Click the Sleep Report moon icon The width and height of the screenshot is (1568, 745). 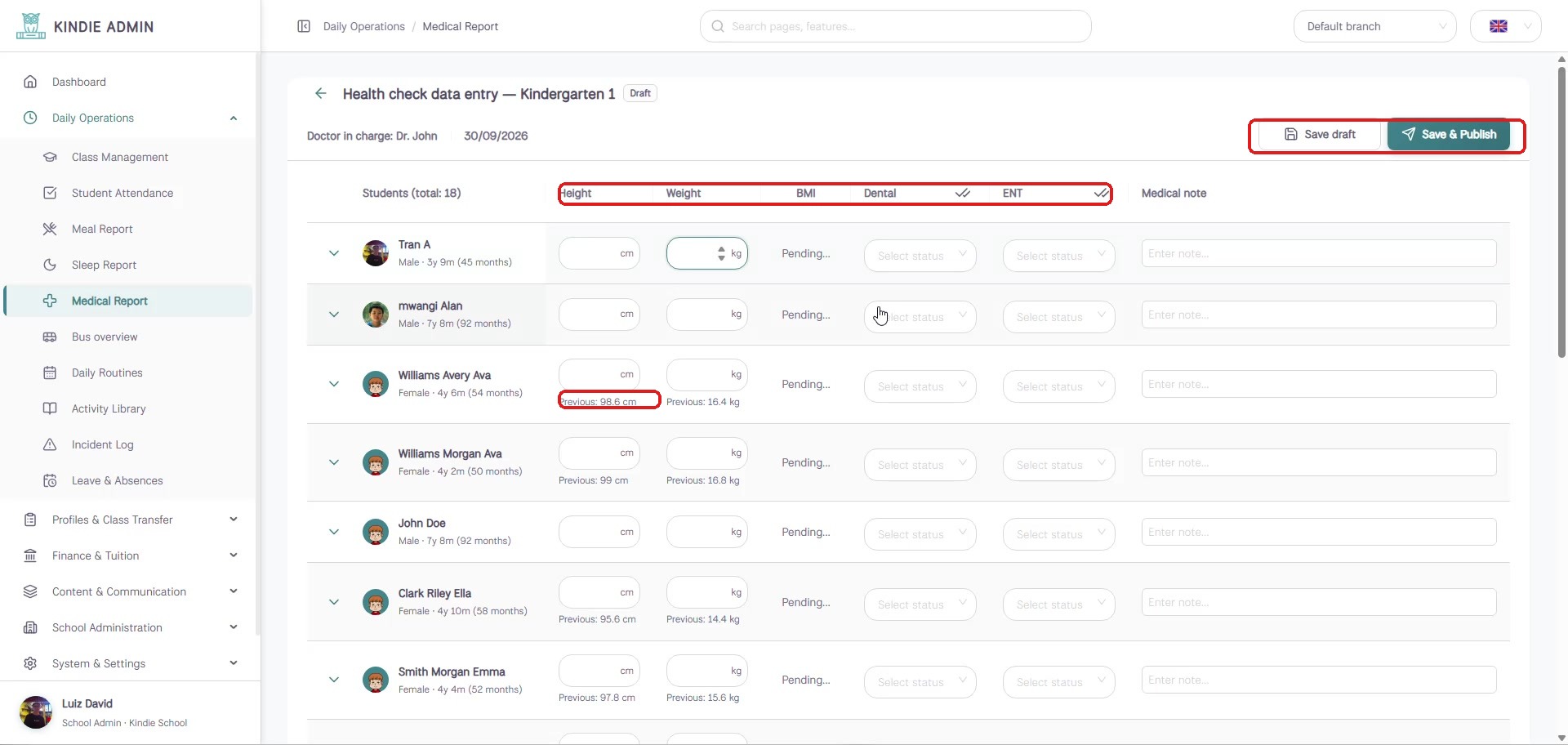[x=50, y=265]
